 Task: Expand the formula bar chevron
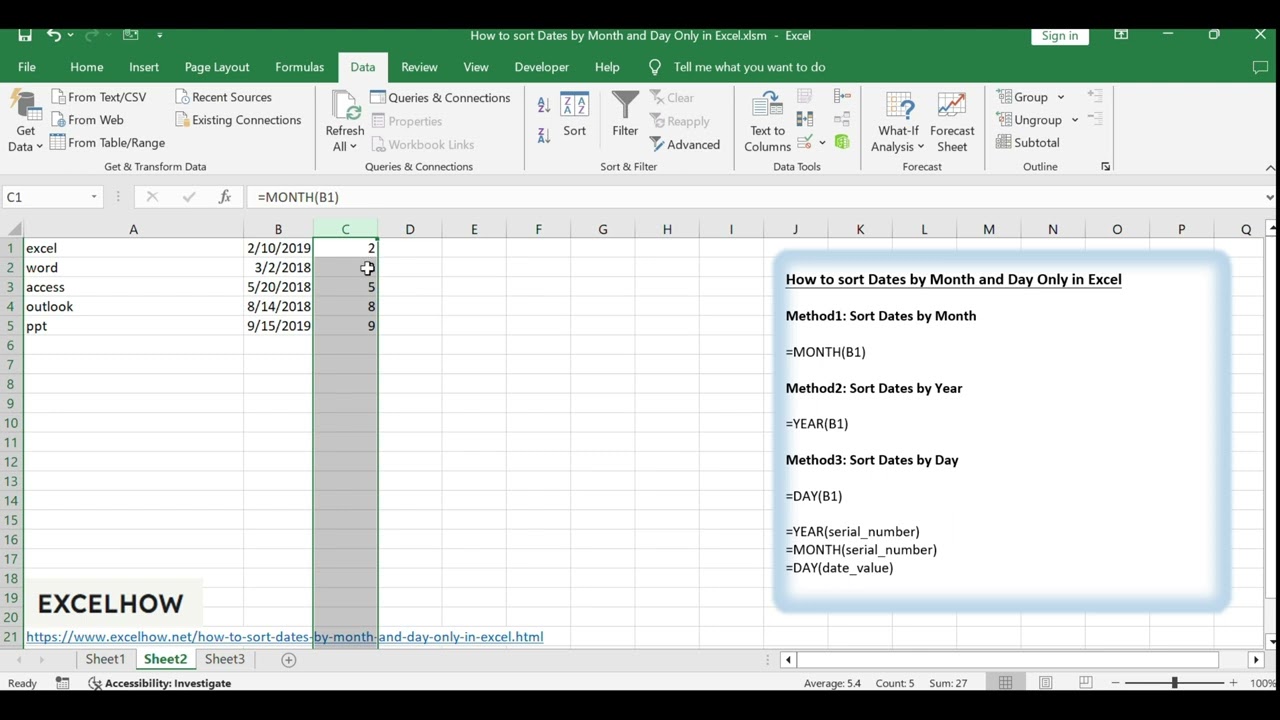(1270, 197)
